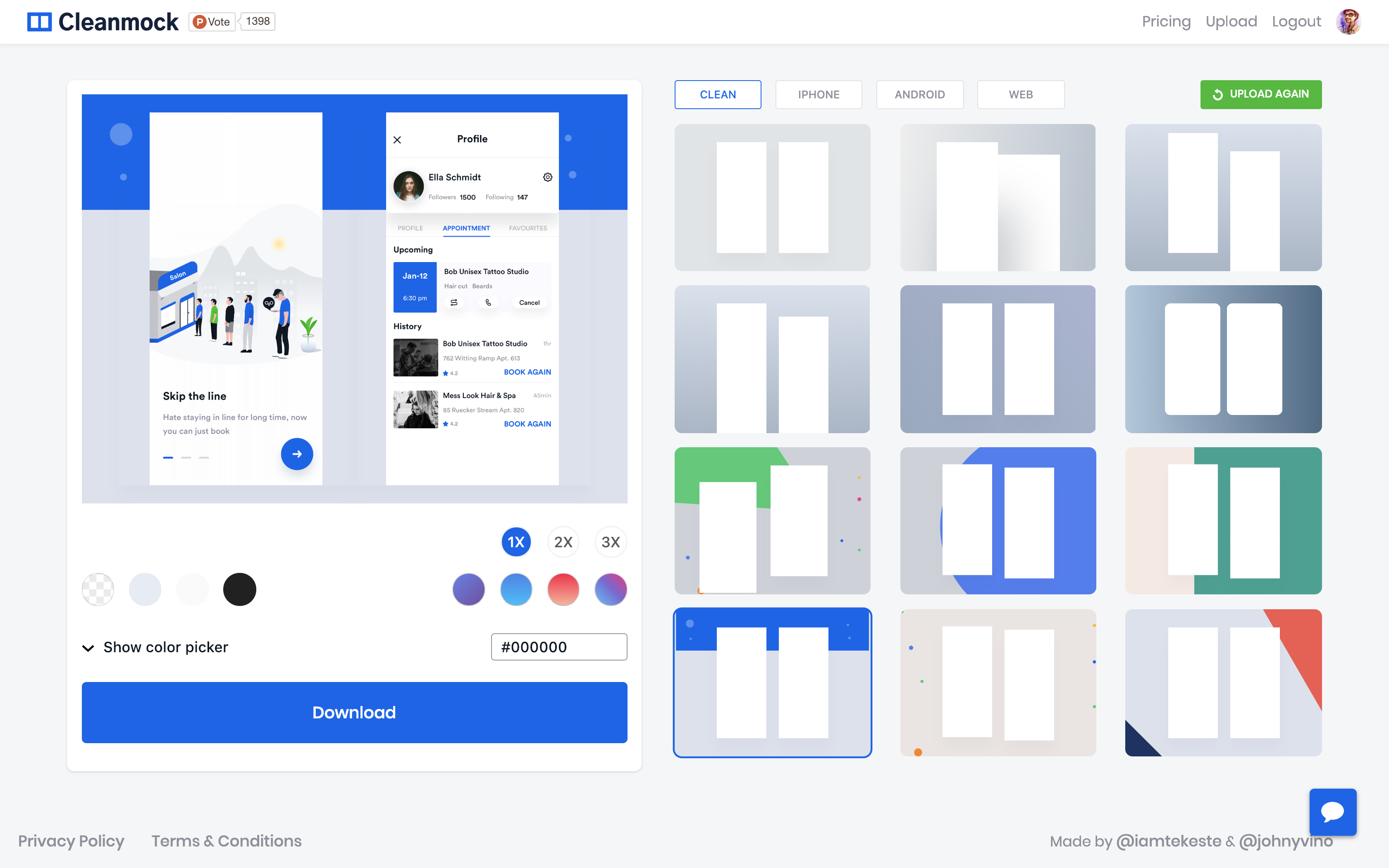Select the 2X export size

(563, 541)
